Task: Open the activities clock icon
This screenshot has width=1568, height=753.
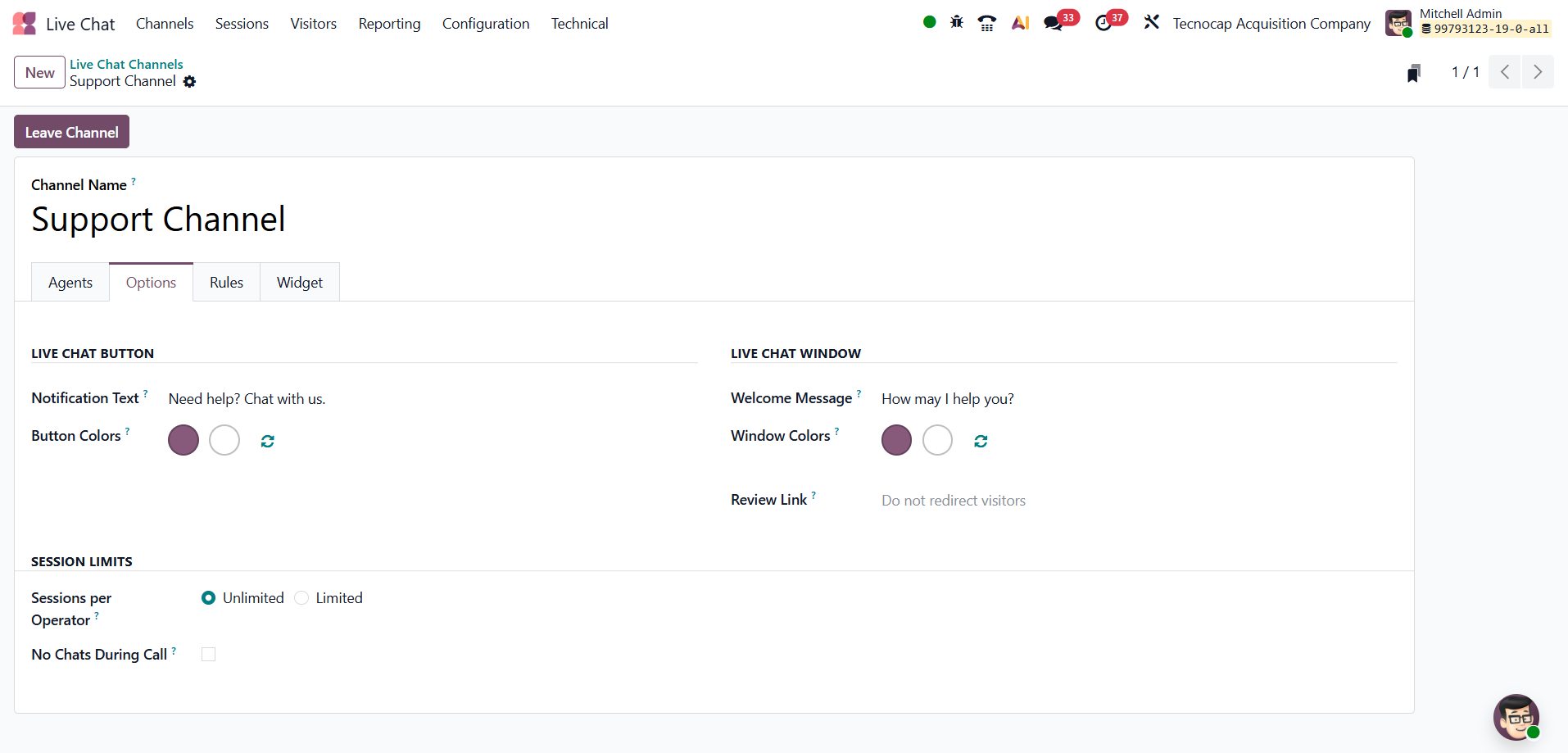Action: coord(1103,24)
